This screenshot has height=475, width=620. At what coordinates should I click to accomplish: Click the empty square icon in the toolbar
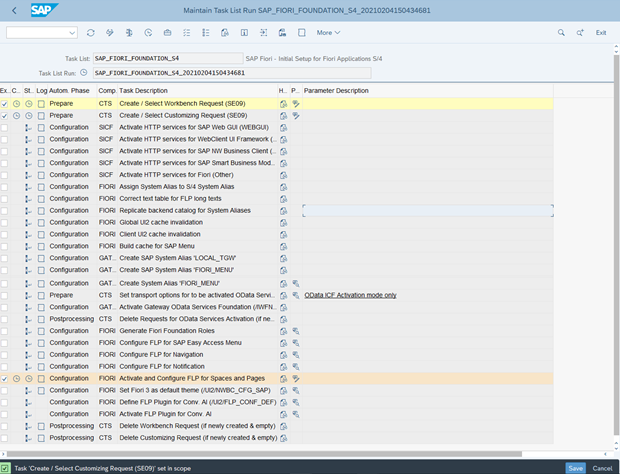tap(302, 33)
